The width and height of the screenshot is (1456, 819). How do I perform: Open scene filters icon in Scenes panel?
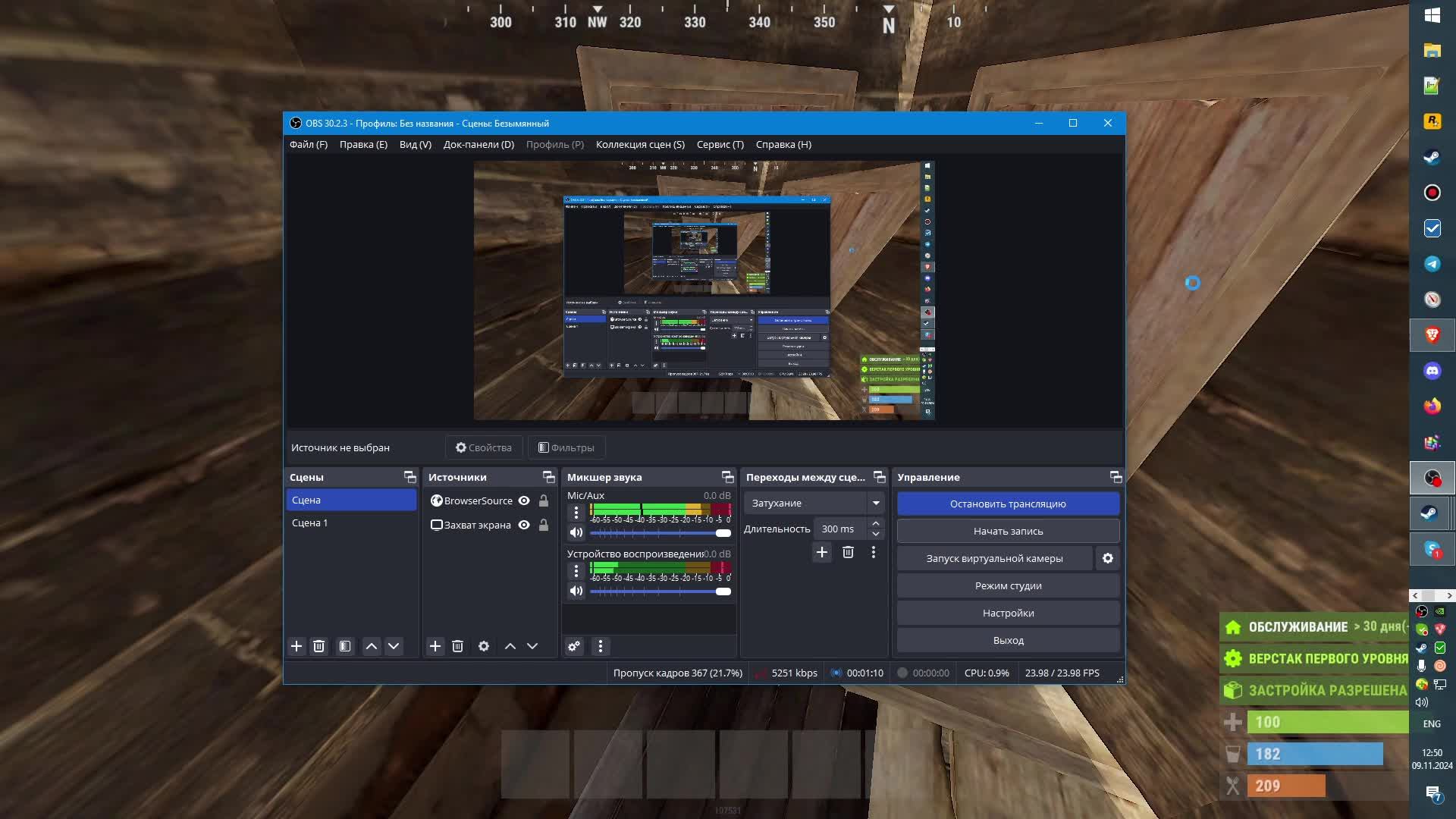(x=345, y=646)
